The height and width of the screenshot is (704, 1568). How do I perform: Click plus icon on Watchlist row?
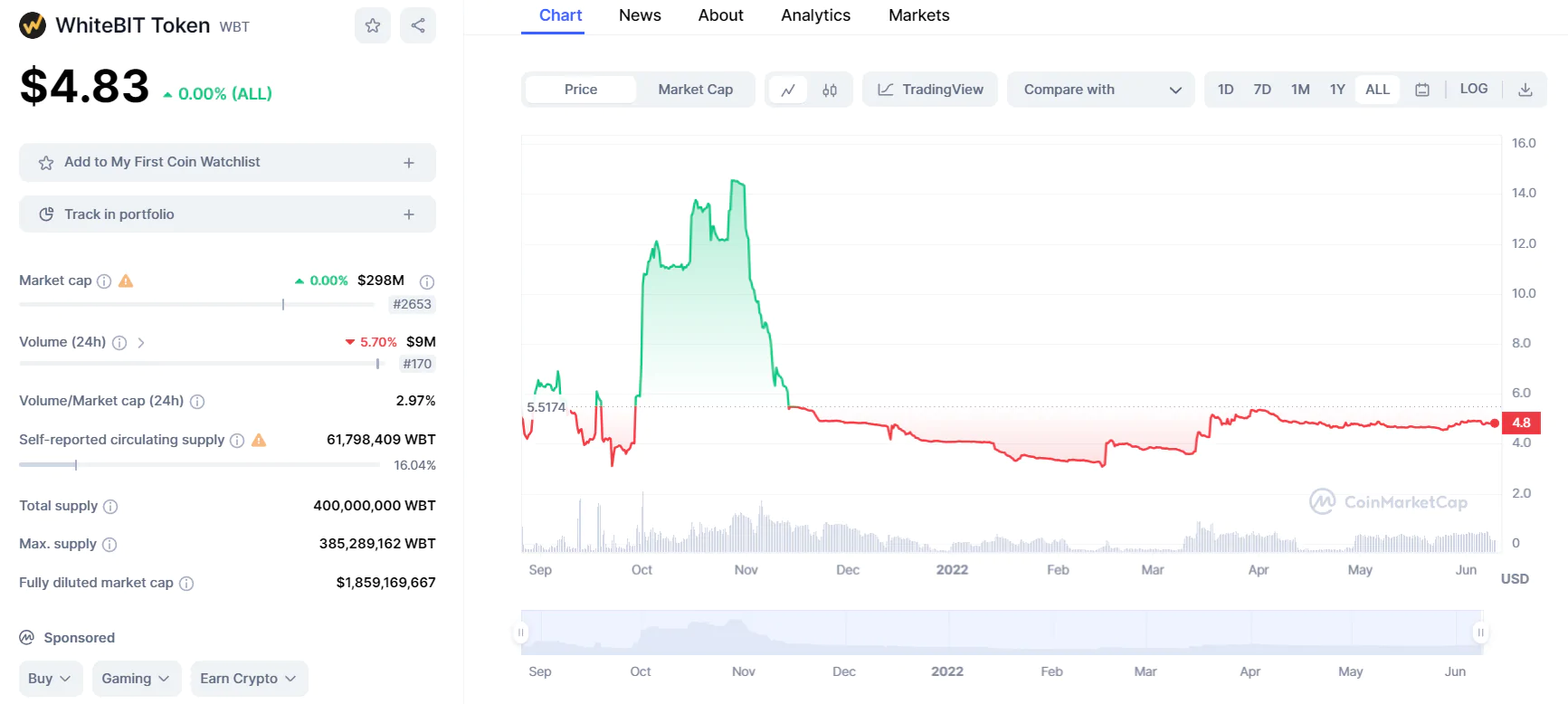point(409,163)
